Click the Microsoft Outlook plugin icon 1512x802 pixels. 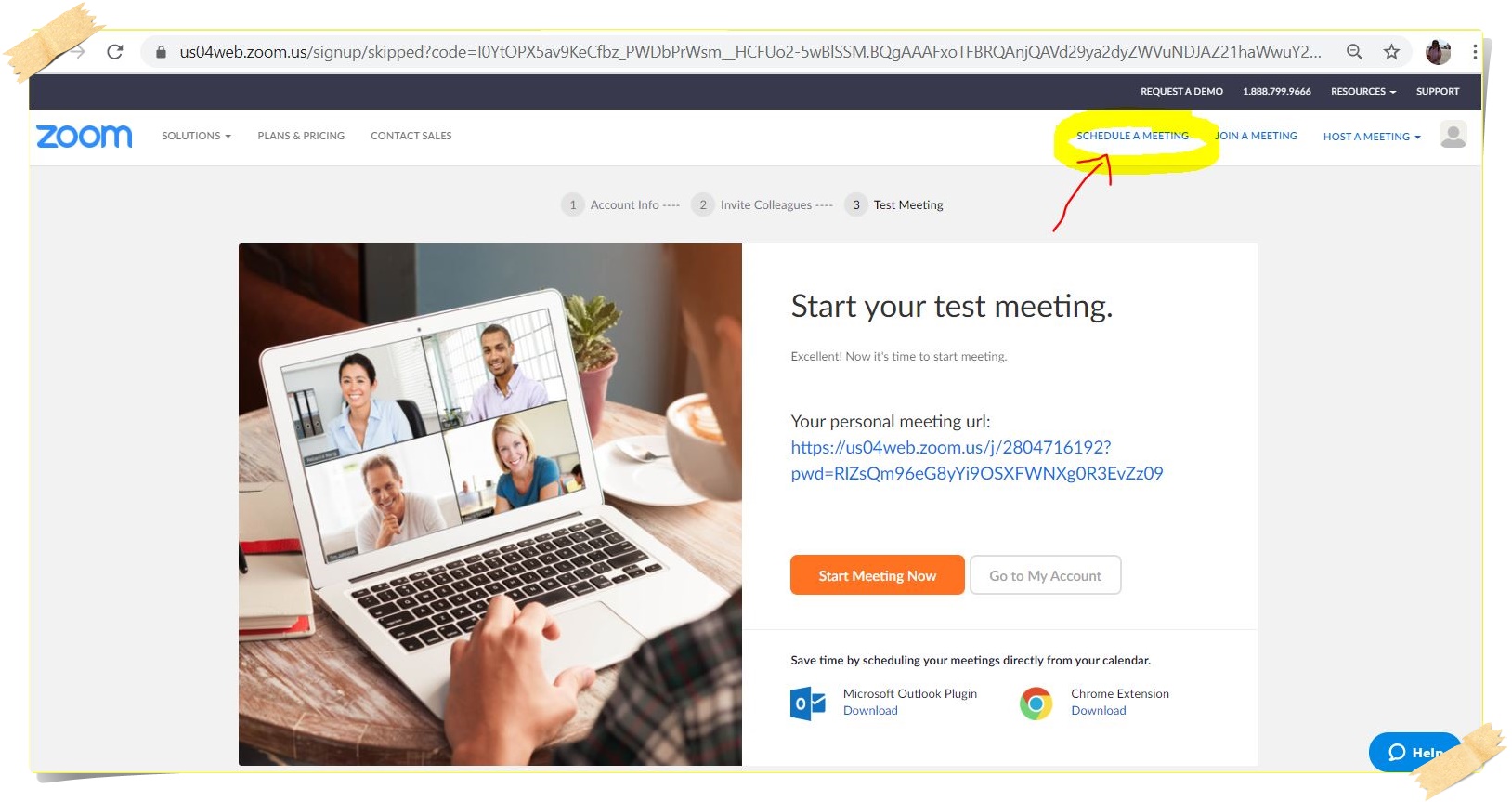808,703
